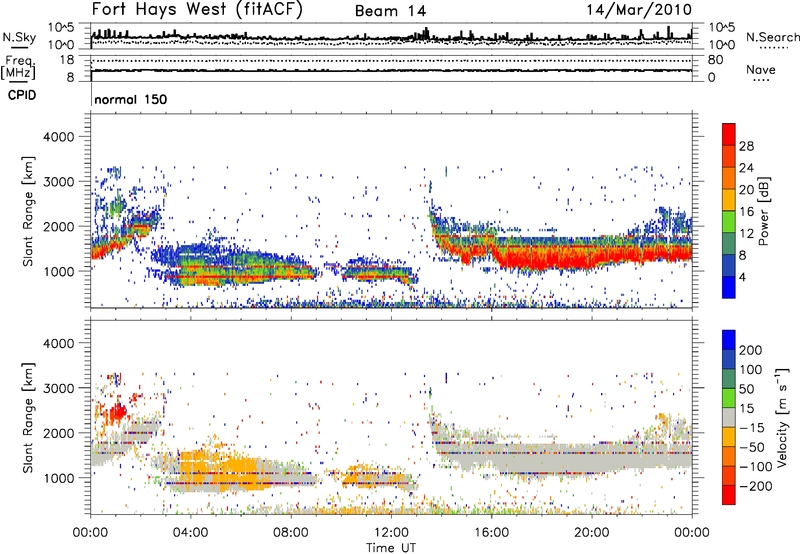Select the 'normal 150' CPID text
This screenshot has width=800, height=554.
[131, 99]
